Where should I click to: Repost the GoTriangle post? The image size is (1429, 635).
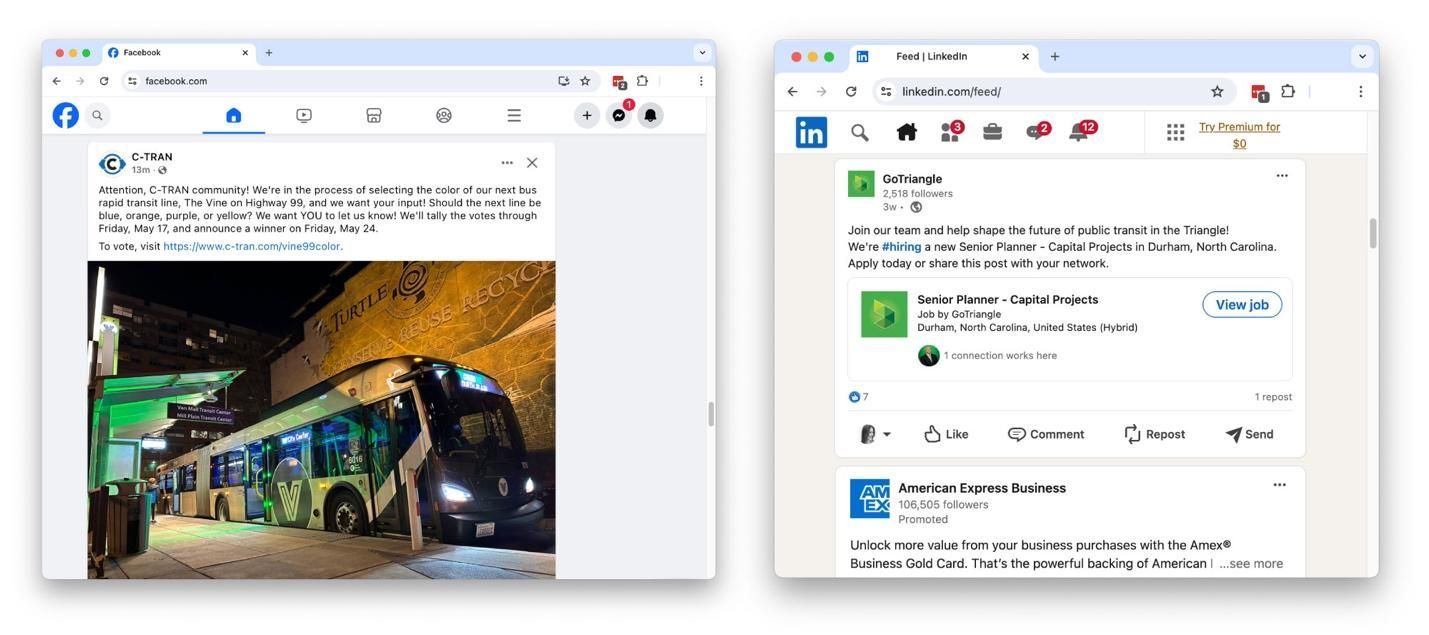click(x=1154, y=434)
